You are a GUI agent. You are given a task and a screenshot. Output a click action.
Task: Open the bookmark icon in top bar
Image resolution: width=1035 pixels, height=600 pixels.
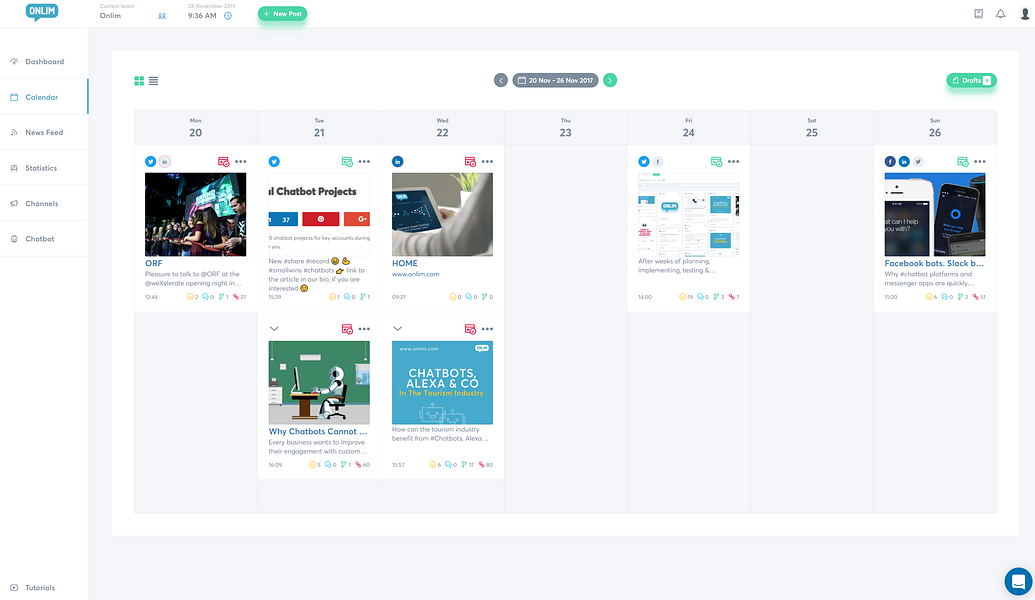[x=979, y=13]
